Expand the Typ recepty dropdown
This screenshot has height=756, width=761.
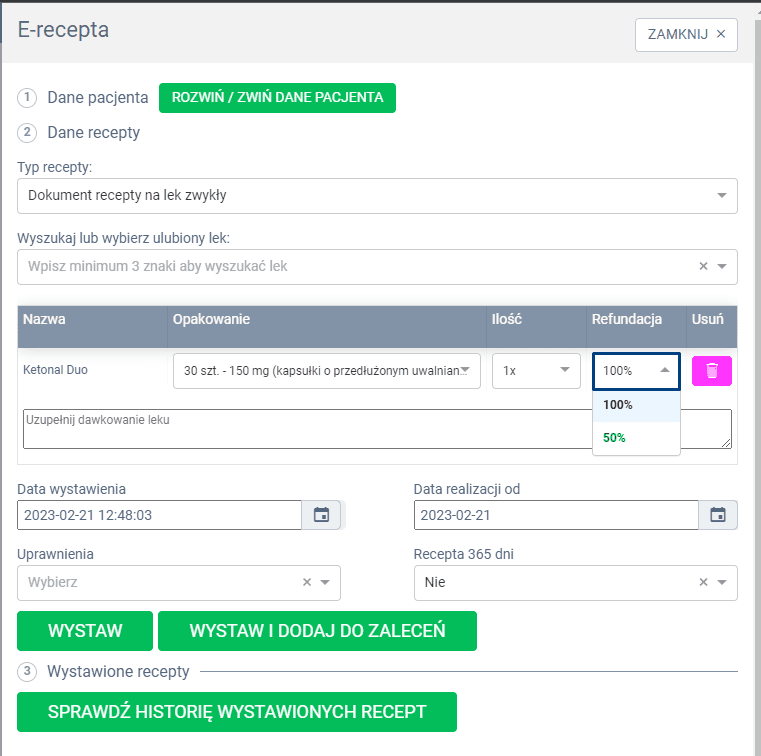(722, 196)
